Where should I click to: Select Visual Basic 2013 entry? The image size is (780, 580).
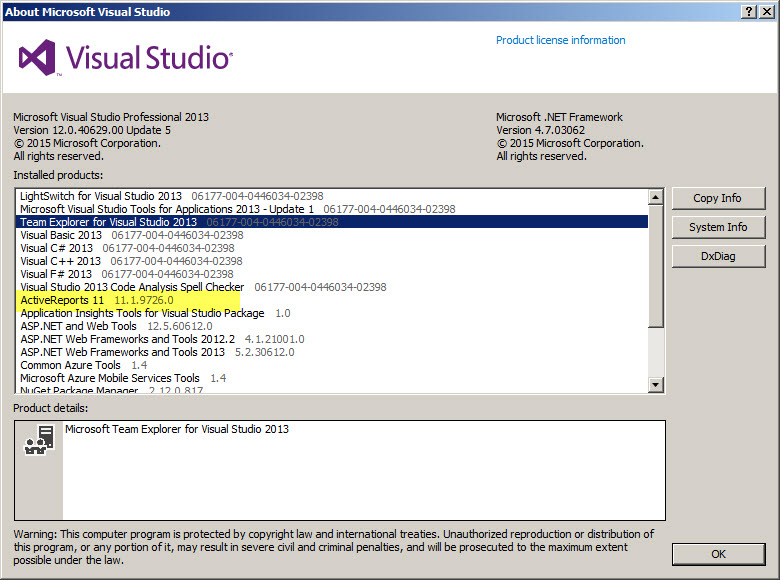[61, 235]
